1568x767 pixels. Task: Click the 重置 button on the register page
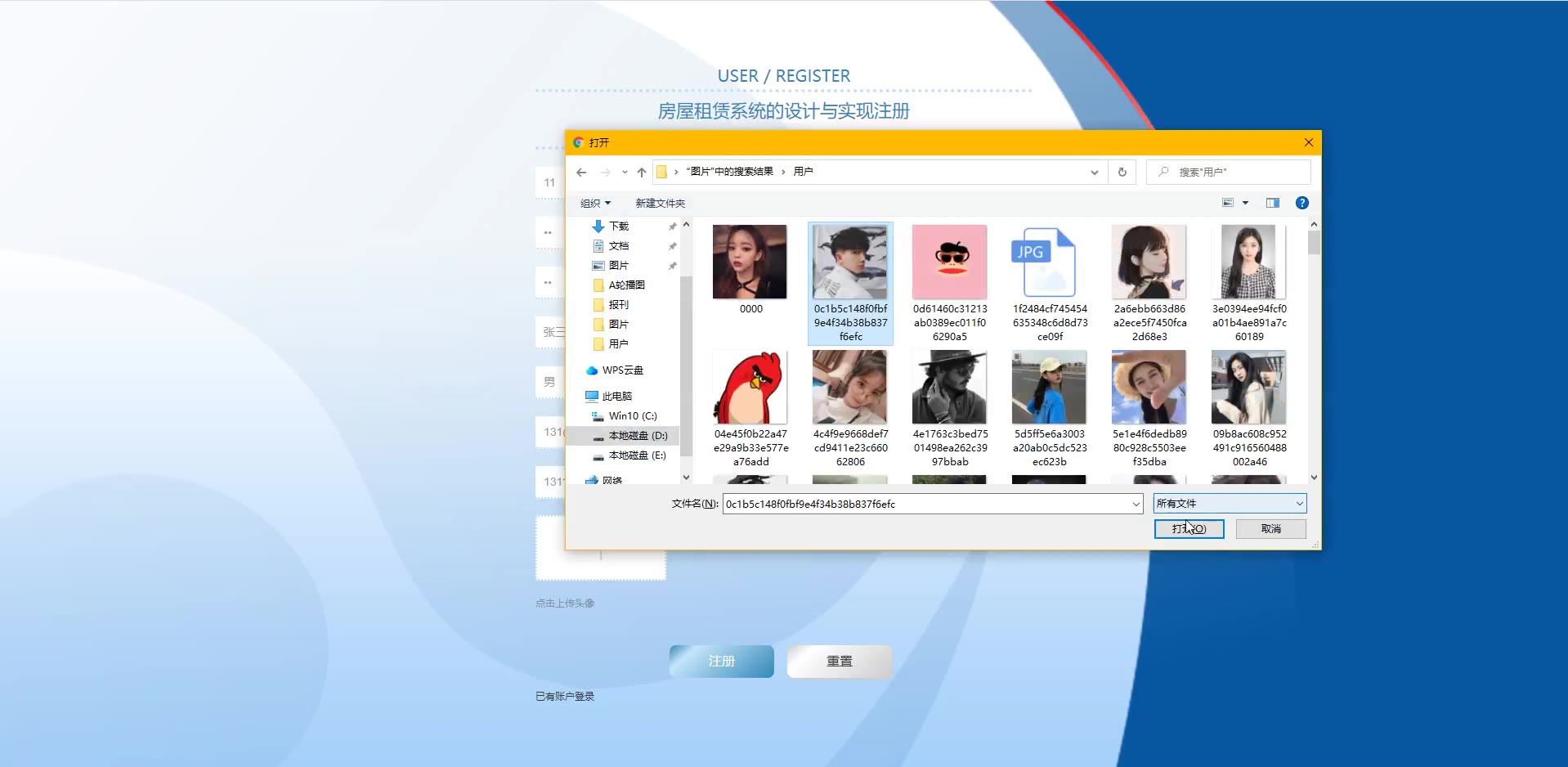click(839, 662)
